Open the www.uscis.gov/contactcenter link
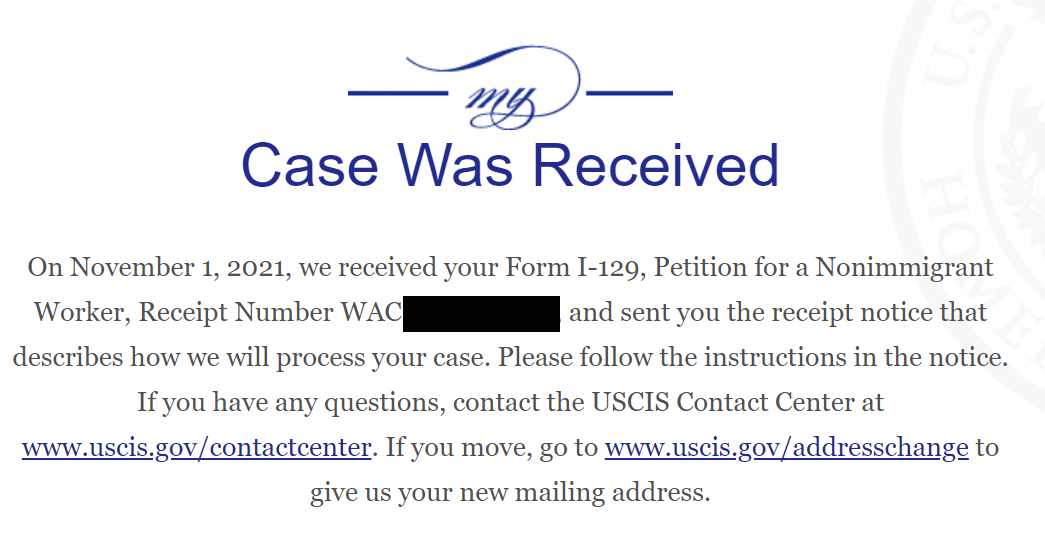The height and width of the screenshot is (539, 1045). [x=196, y=447]
